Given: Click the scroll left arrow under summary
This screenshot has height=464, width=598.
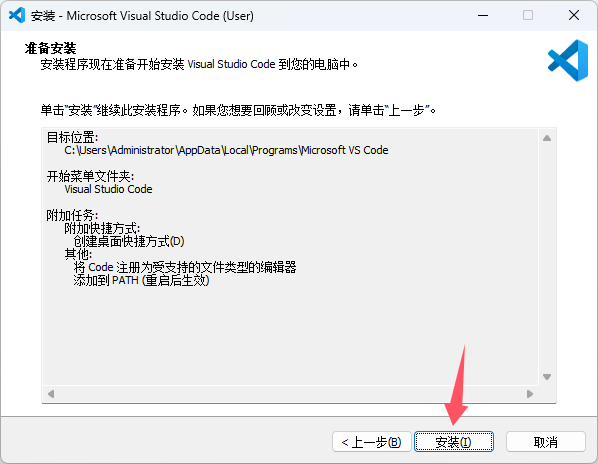Looking at the screenshot, I should pyautogui.click(x=51, y=393).
